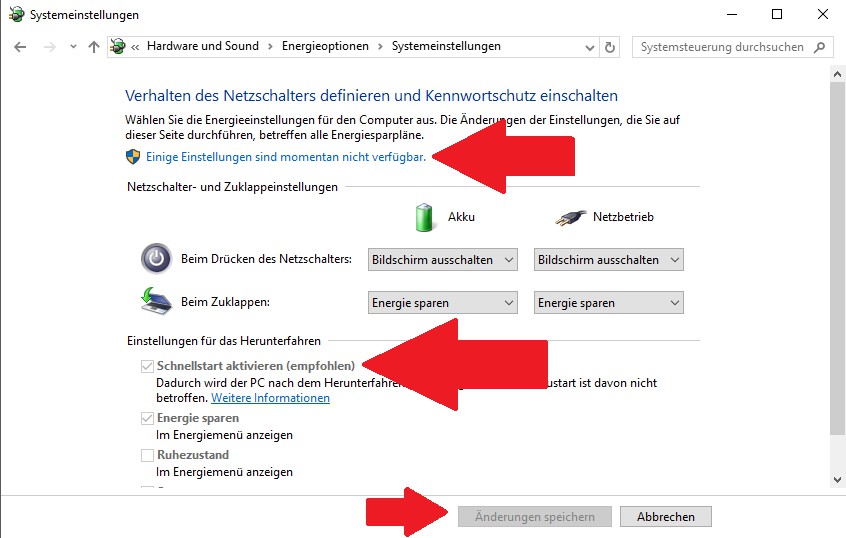Click the shield icon next to unavailable settings
846x538 pixels.
click(x=133, y=157)
